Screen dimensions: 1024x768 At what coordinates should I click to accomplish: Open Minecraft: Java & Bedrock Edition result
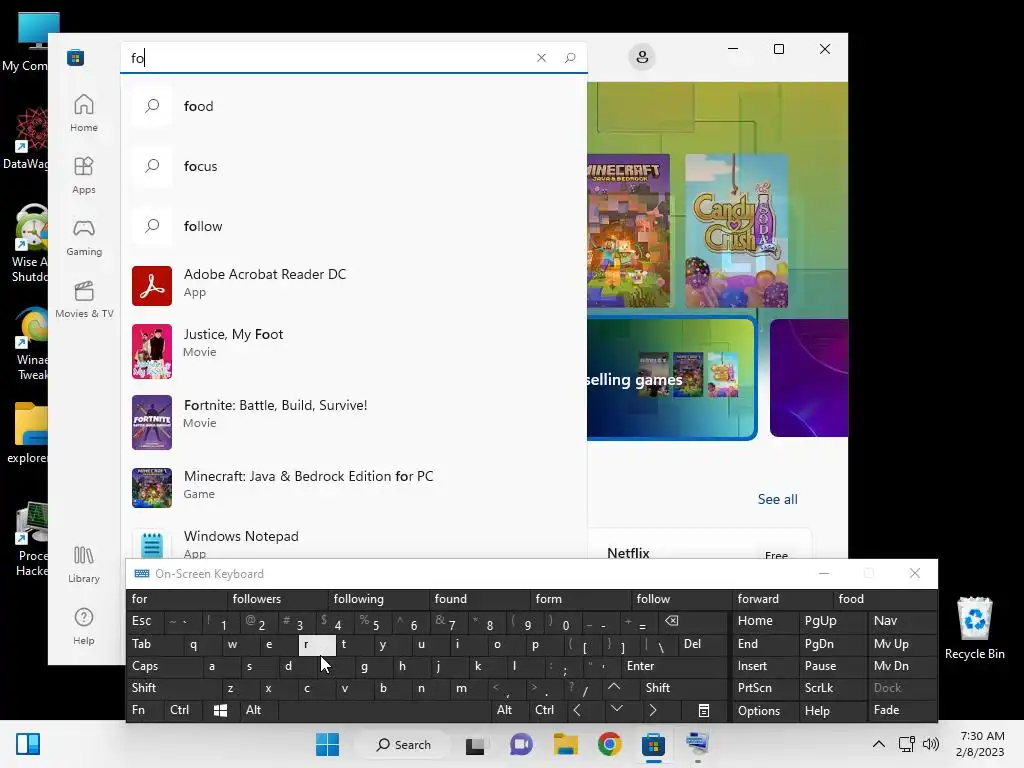[x=354, y=487]
